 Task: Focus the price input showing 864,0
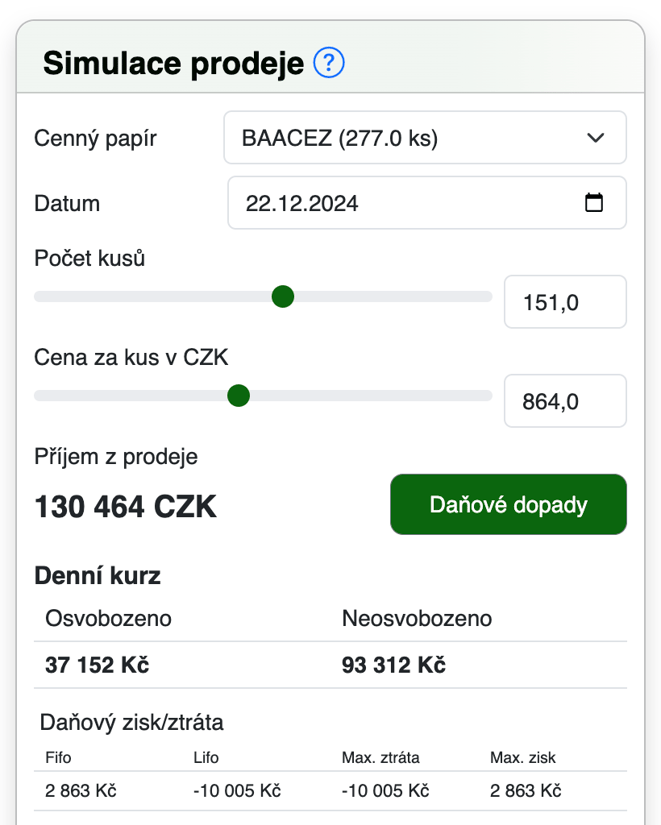[x=565, y=401]
